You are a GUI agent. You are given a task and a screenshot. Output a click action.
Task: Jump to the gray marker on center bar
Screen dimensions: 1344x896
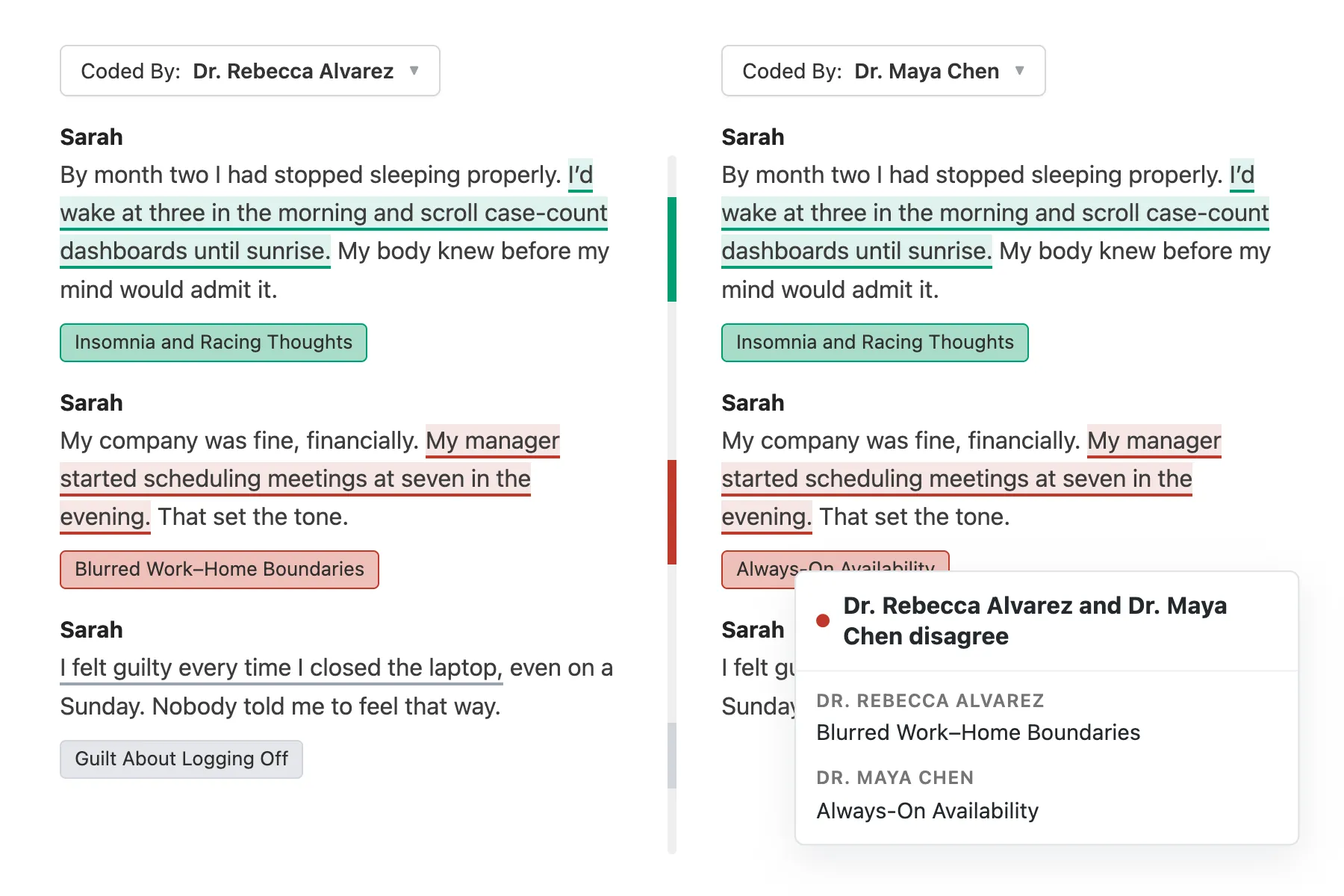672,756
